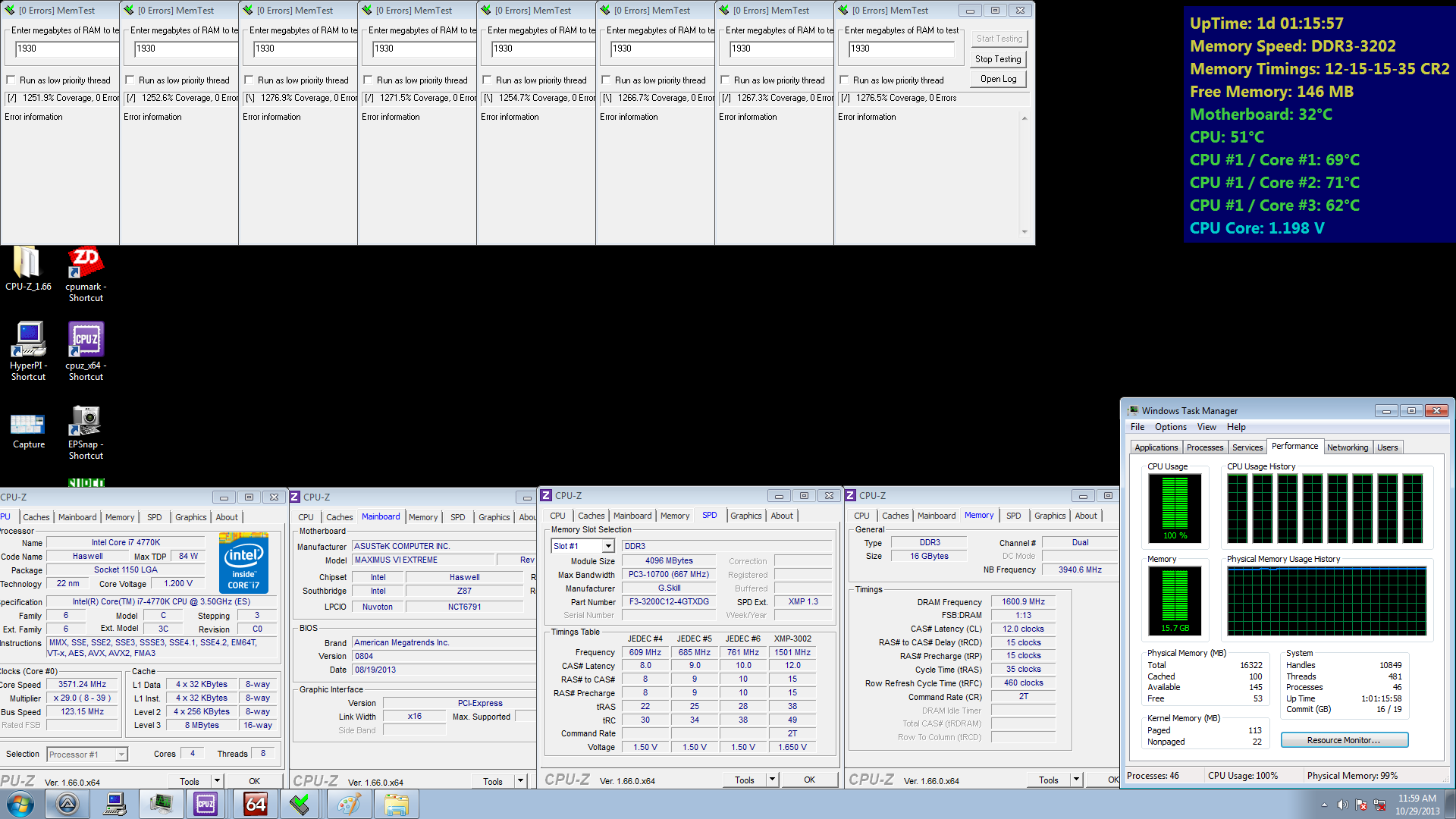This screenshot has width=1456, height=819.
Task: Switch to Task Manager Processes tab
Action: pyautogui.click(x=1205, y=447)
